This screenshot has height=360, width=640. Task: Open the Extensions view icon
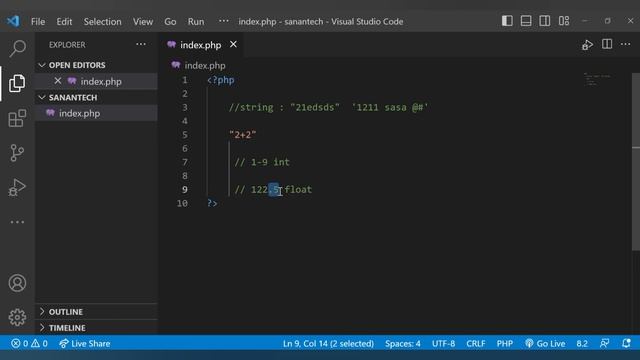click(17, 118)
